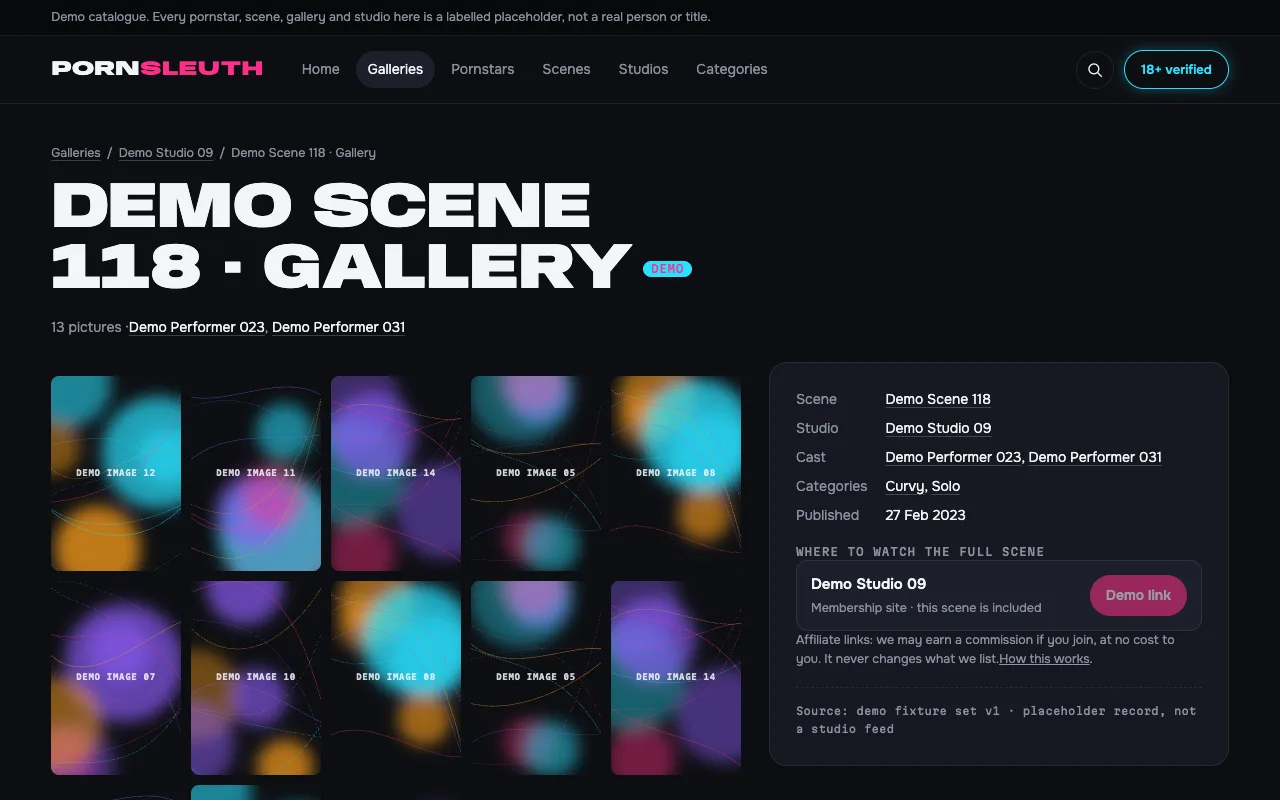The width and height of the screenshot is (1280, 800).
Task: Select the Curvy category link
Action: tap(904, 486)
